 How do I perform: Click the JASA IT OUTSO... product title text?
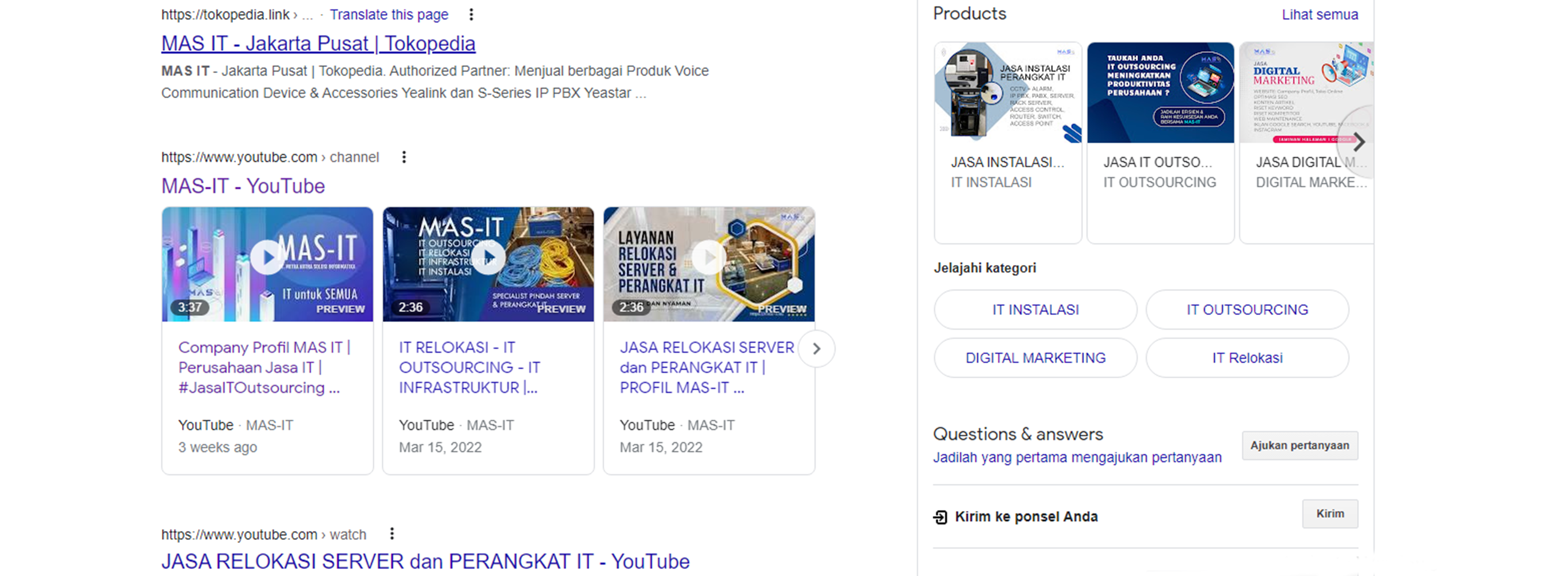(1158, 162)
